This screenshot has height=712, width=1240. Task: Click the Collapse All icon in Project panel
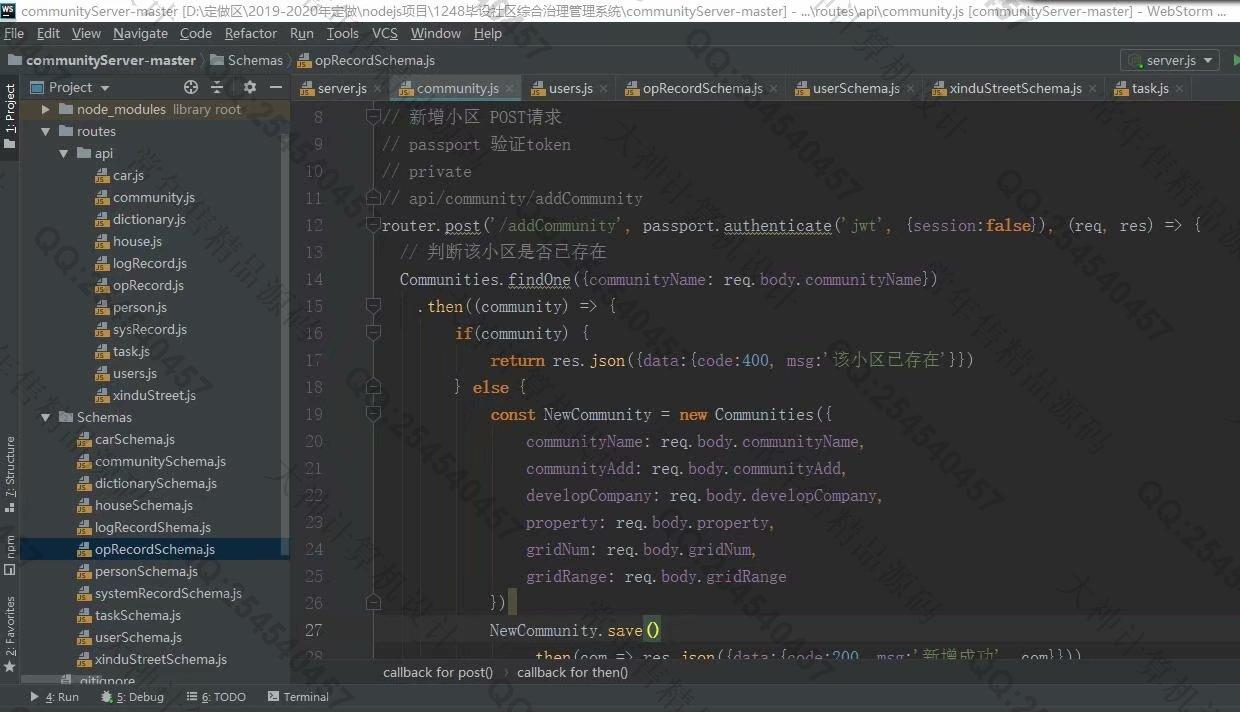pyautogui.click(x=217, y=88)
